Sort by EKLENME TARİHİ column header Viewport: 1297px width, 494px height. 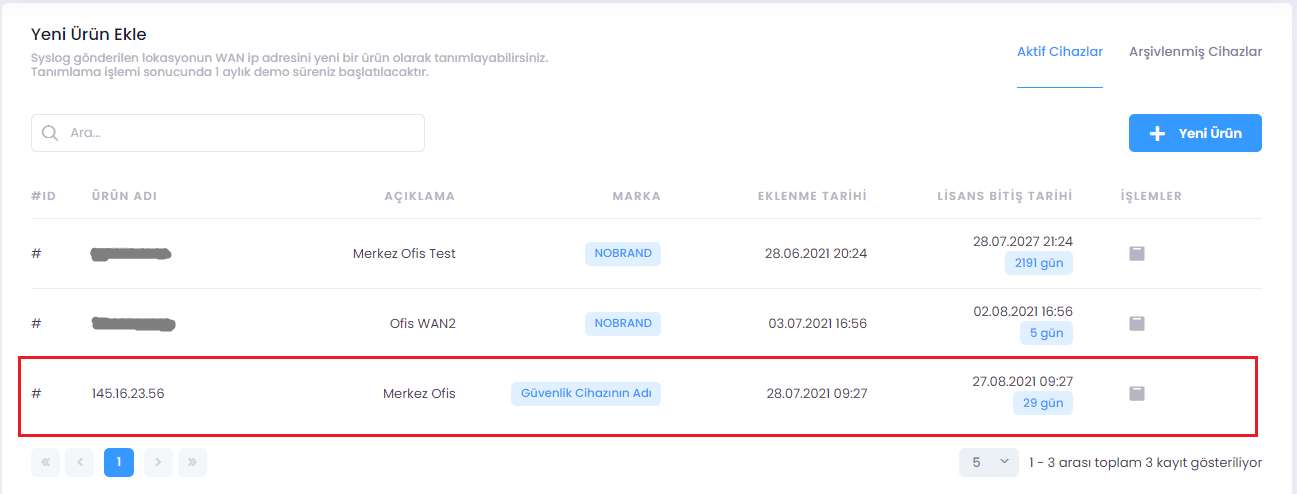tap(812, 196)
